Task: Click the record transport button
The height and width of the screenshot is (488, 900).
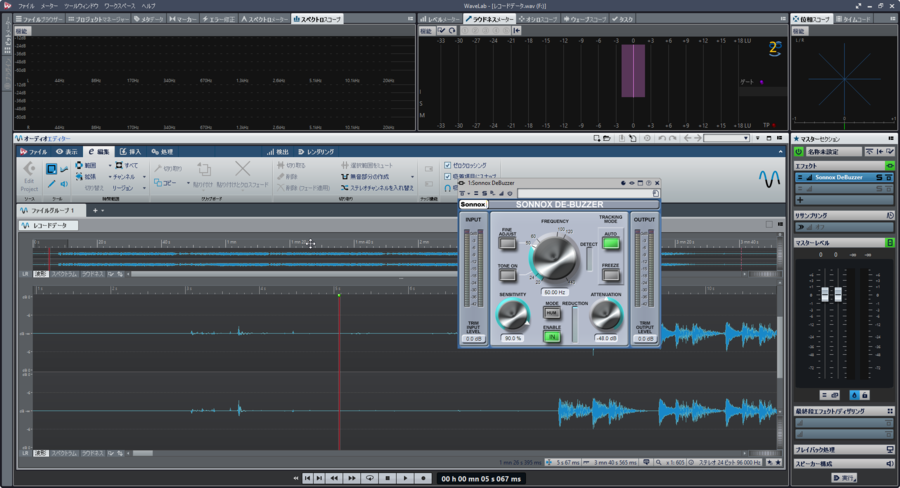Action: click(423, 478)
